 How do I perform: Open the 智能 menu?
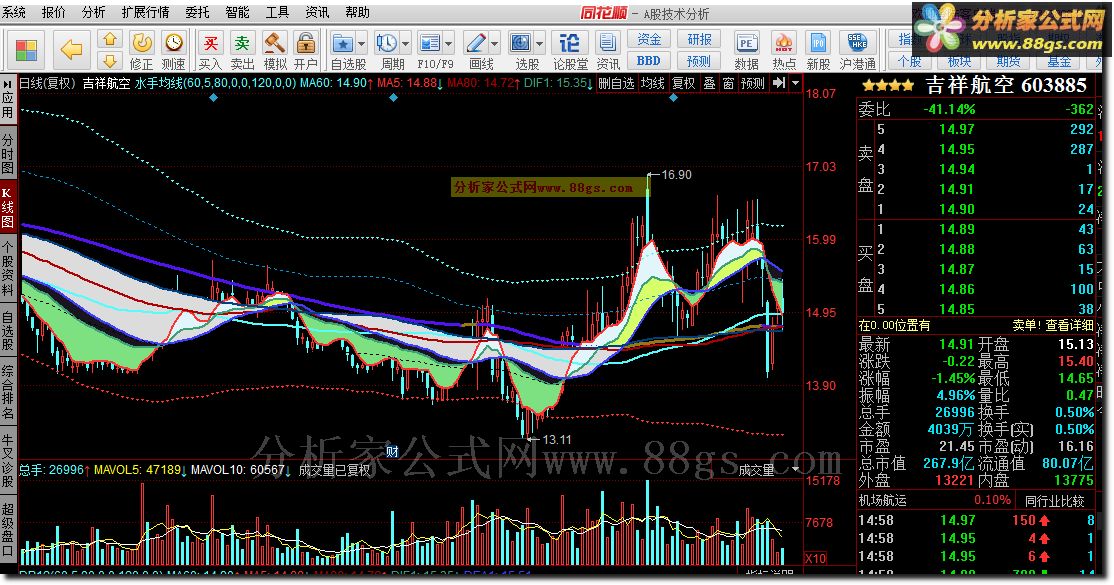(237, 12)
